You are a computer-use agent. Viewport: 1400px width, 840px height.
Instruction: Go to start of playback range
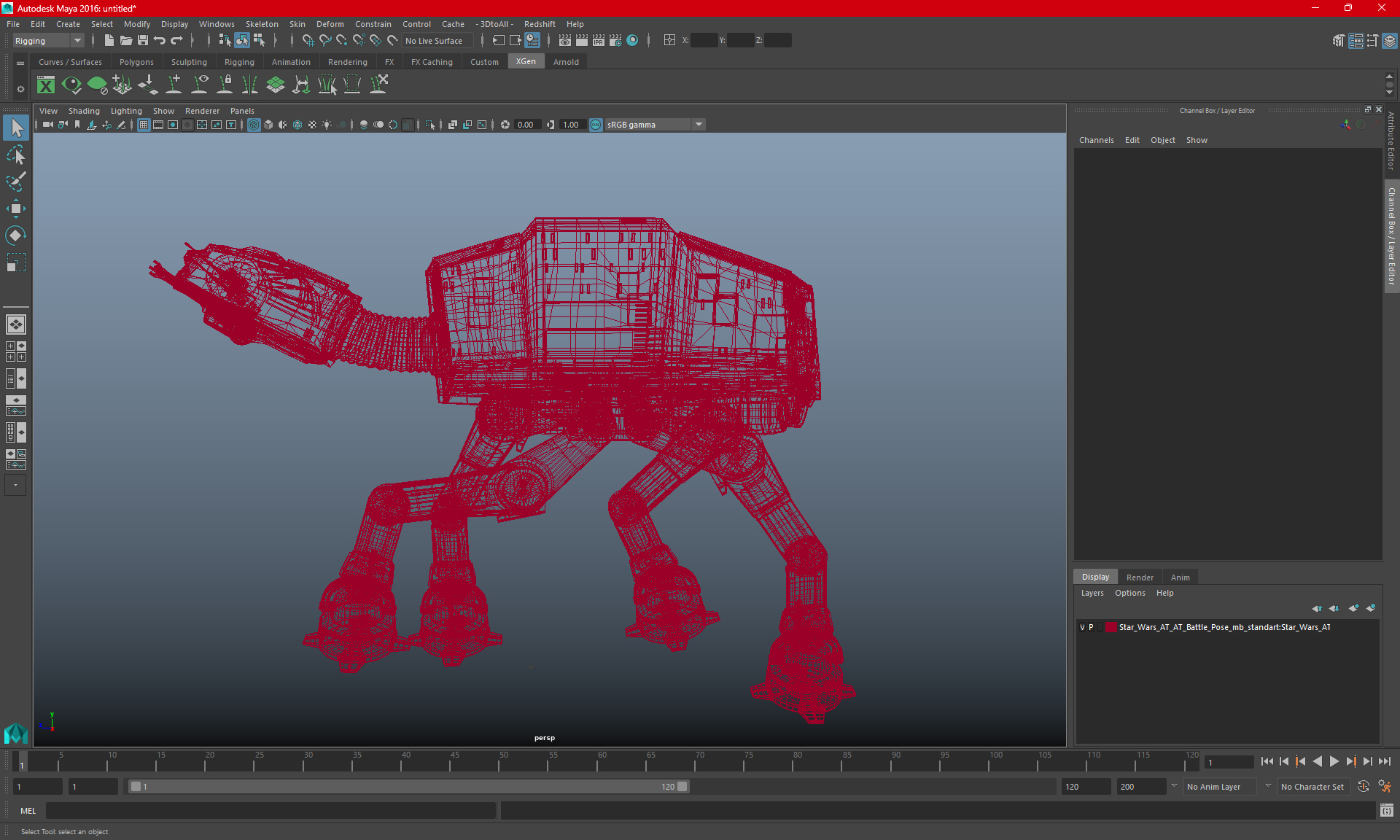1267,761
